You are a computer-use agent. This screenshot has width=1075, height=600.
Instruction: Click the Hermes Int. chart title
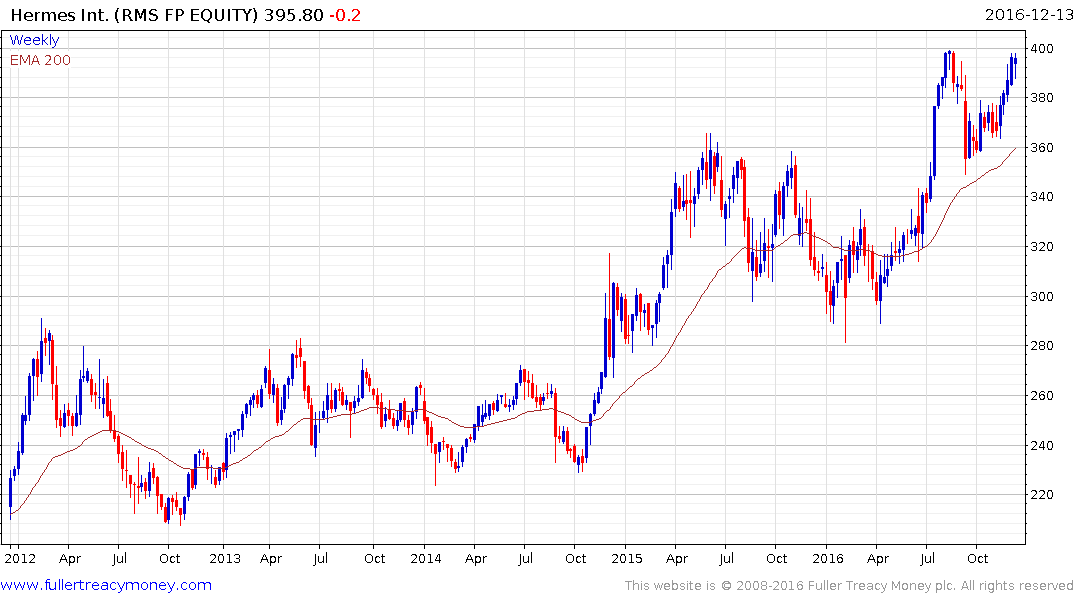[134, 15]
